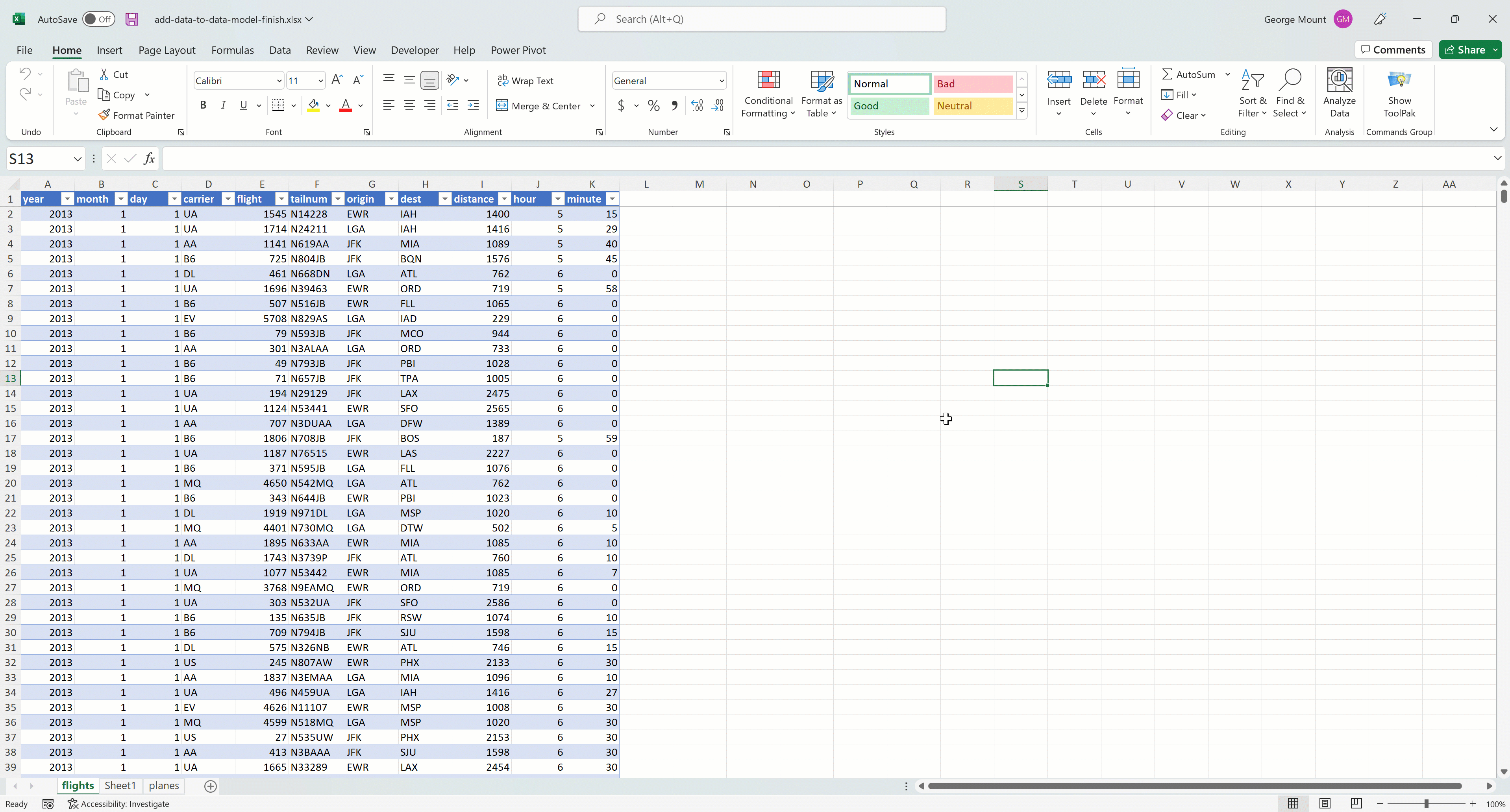Click the Wrap Text icon
The height and width of the screenshot is (812, 1510).
pyautogui.click(x=525, y=81)
